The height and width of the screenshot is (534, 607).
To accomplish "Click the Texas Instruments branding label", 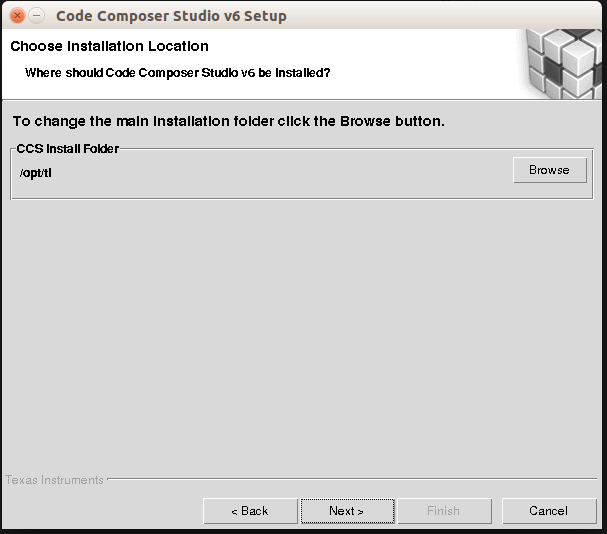I will [x=55, y=480].
